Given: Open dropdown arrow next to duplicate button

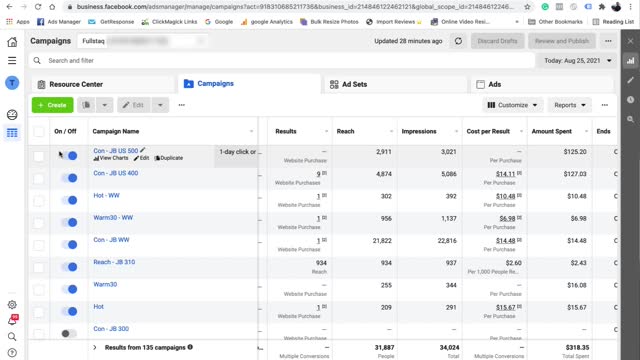Looking at the screenshot, I should (x=104, y=105).
